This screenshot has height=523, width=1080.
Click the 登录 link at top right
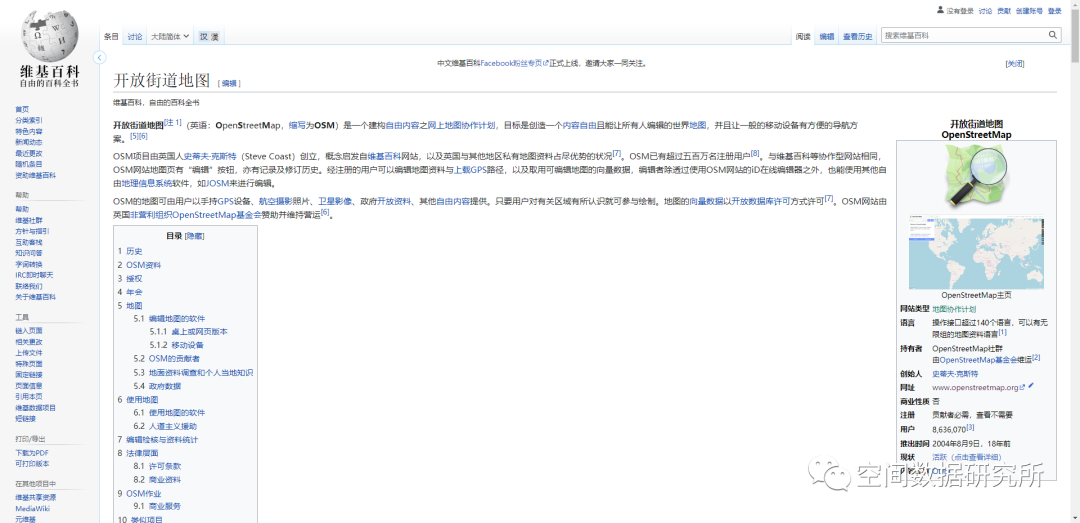tap(1055, 11)
